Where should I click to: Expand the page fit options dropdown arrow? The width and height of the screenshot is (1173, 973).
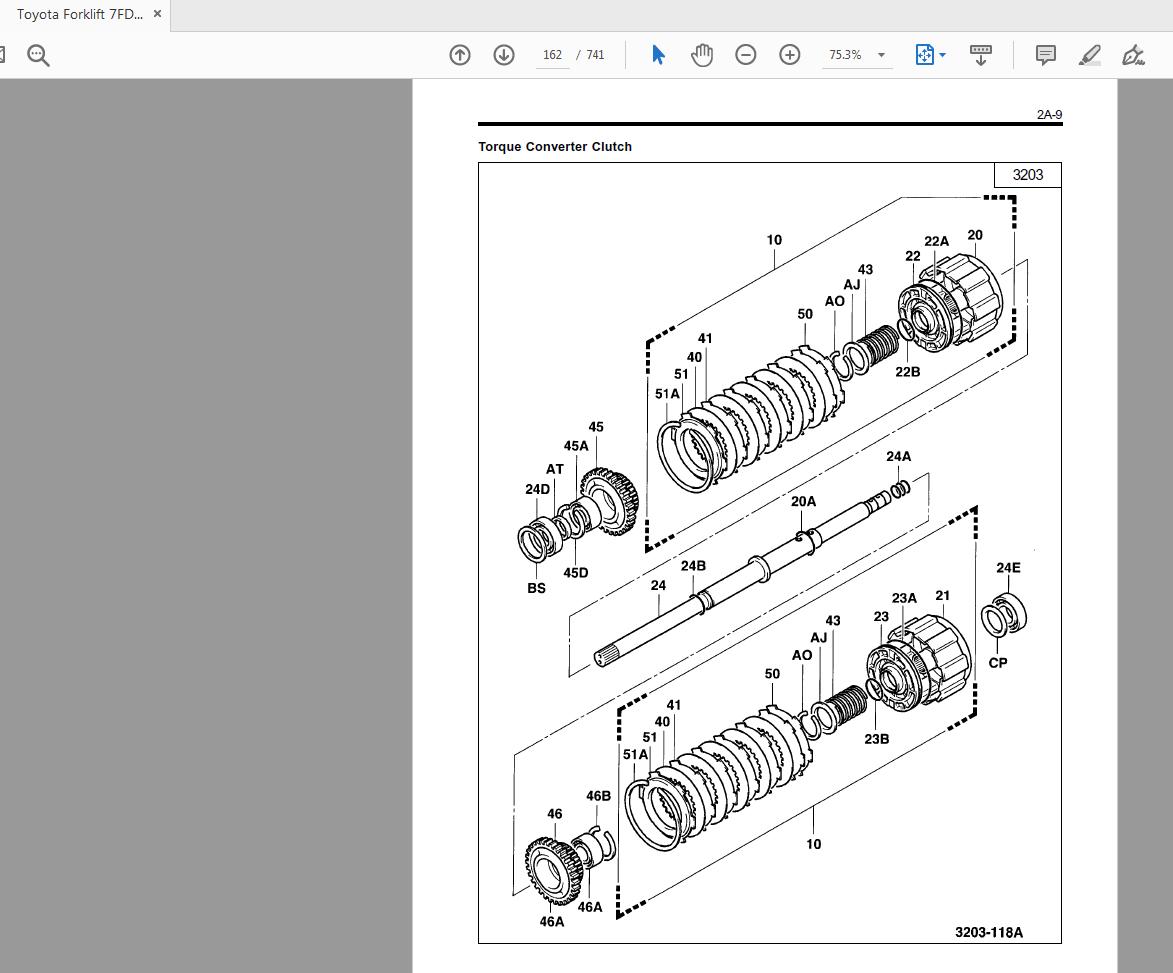(943, 55)
